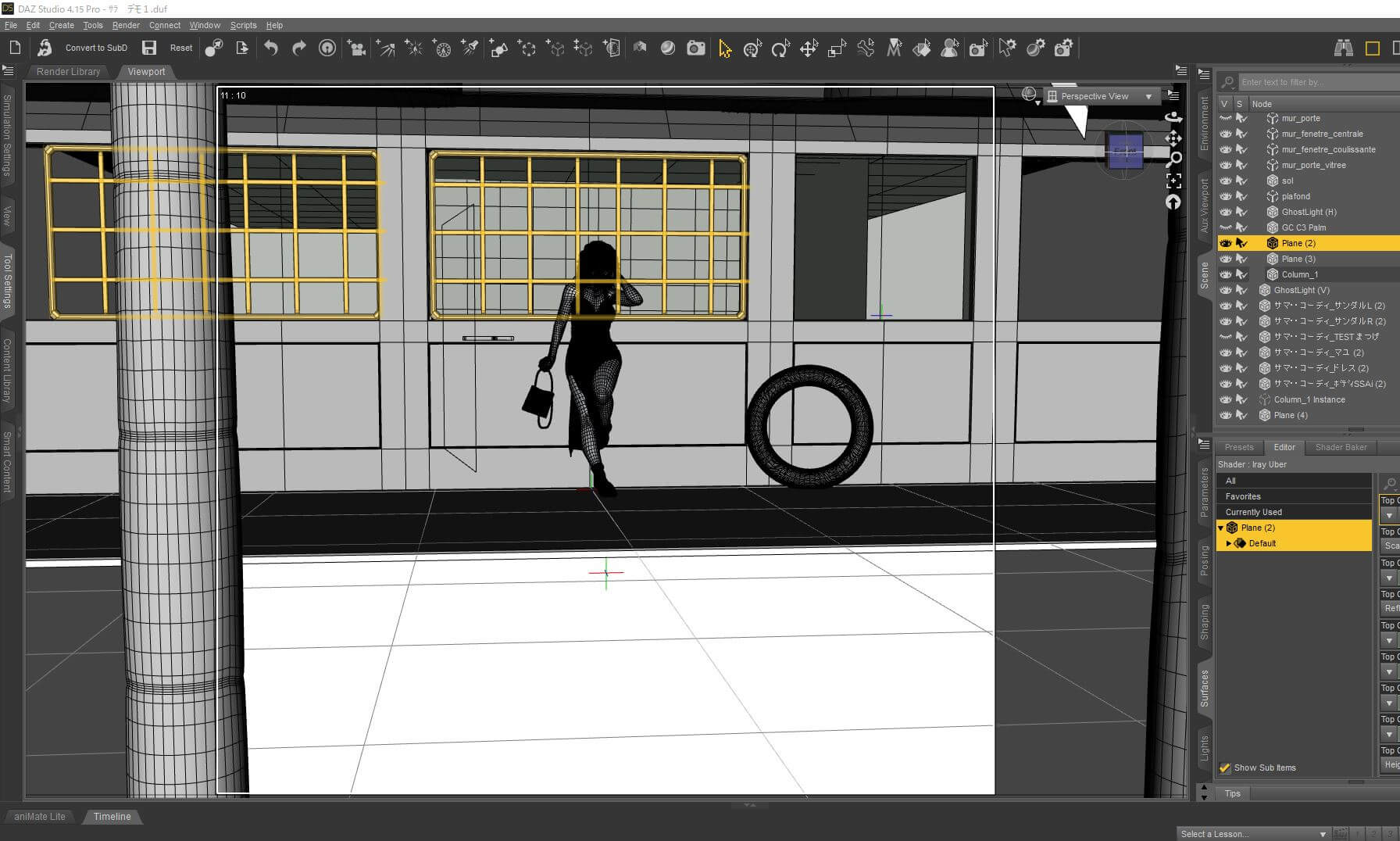Activate the Scale tool
Image resolution: width=1400 pixels, height=841 pixels.
837,48
